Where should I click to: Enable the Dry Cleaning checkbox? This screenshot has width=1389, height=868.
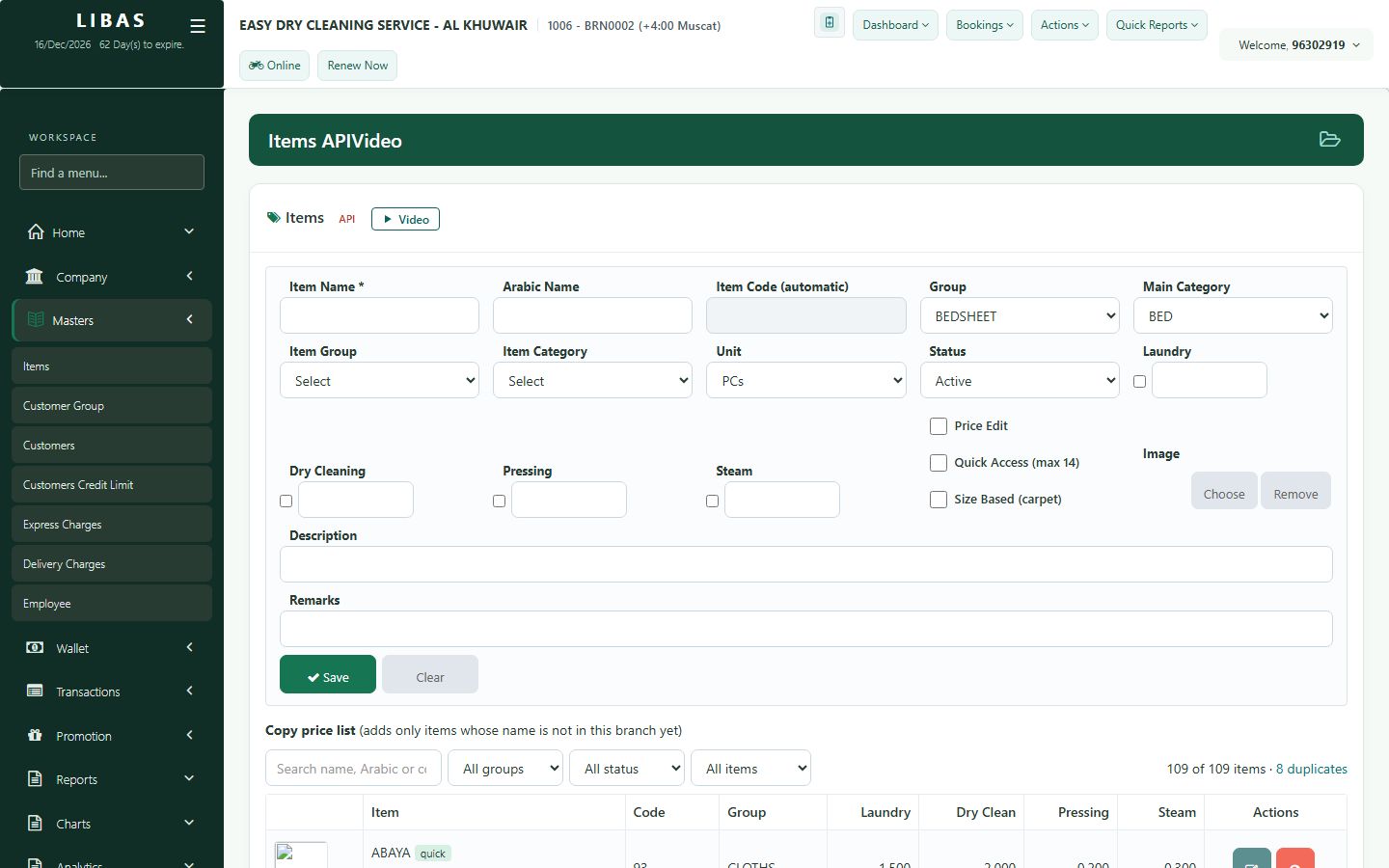click(286, 502)
